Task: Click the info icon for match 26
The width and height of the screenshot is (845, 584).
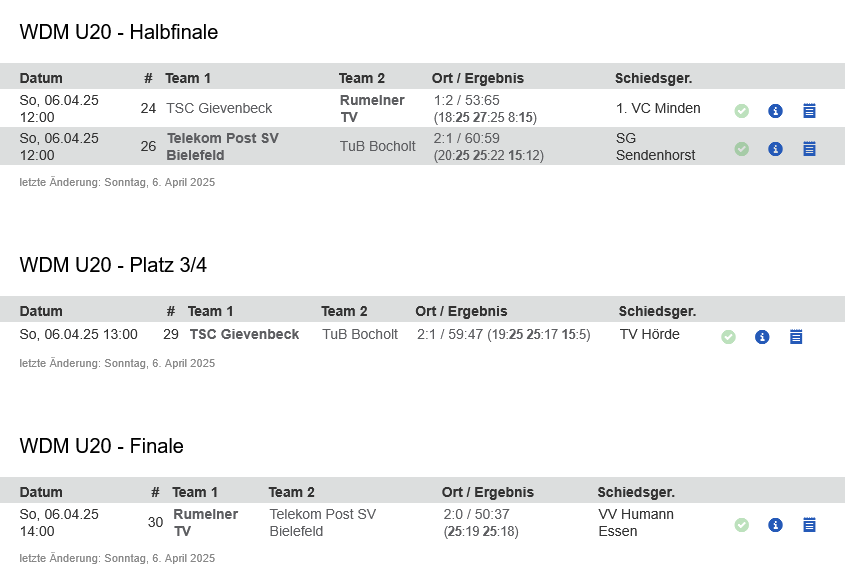Action: tap(775, 149)
